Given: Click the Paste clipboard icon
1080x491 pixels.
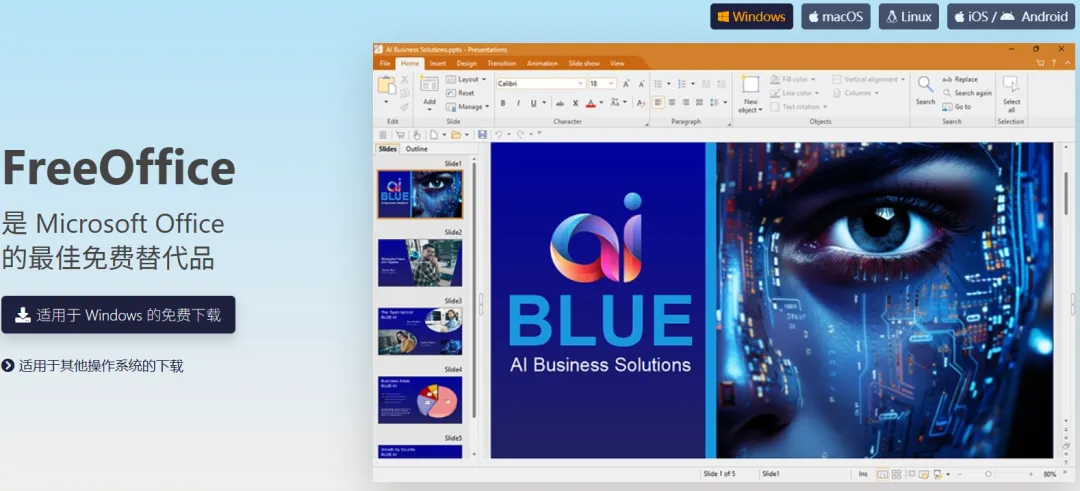Looking at the screenshot, I should tap(386, 85).
